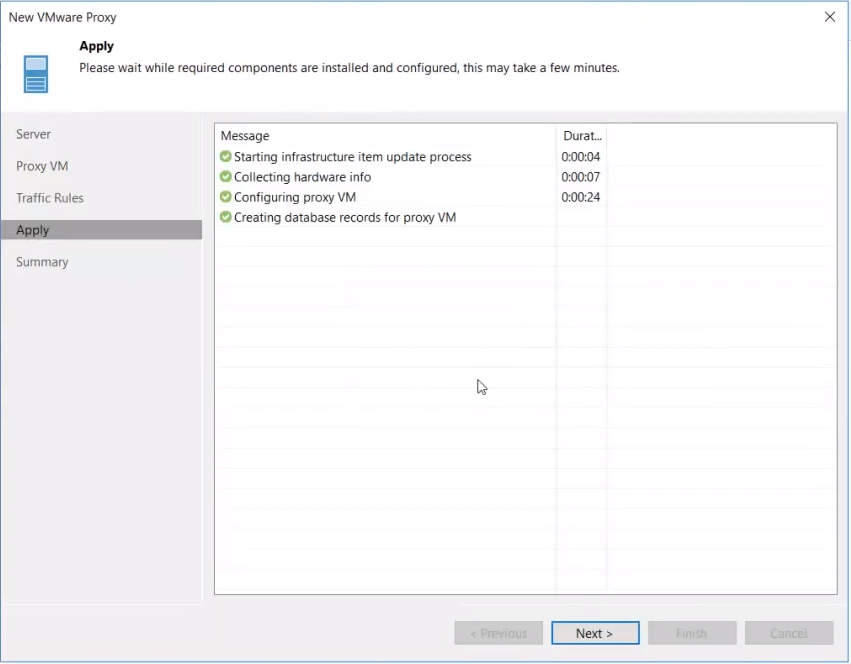Click the disabled Cancel button
The width and height of the screenshot is (851, 664).
[789, 633]
